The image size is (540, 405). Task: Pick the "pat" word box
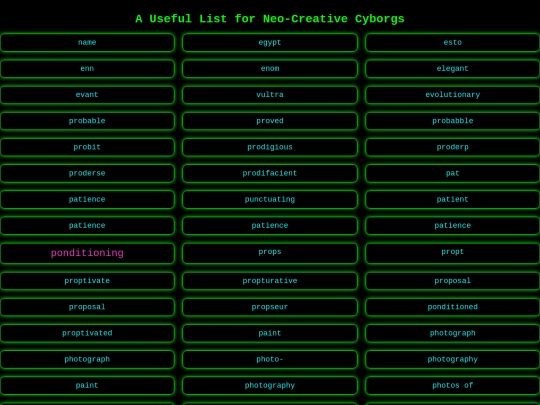coord(453,173)
